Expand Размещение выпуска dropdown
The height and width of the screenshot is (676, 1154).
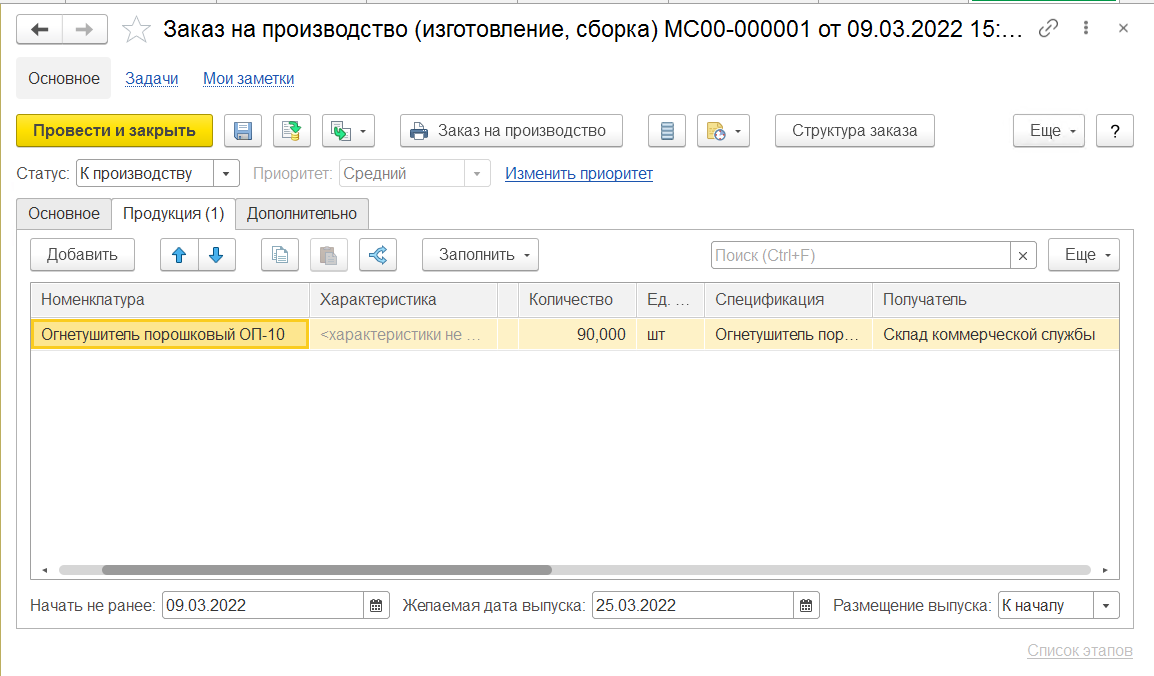click(x=1106, y=605)
